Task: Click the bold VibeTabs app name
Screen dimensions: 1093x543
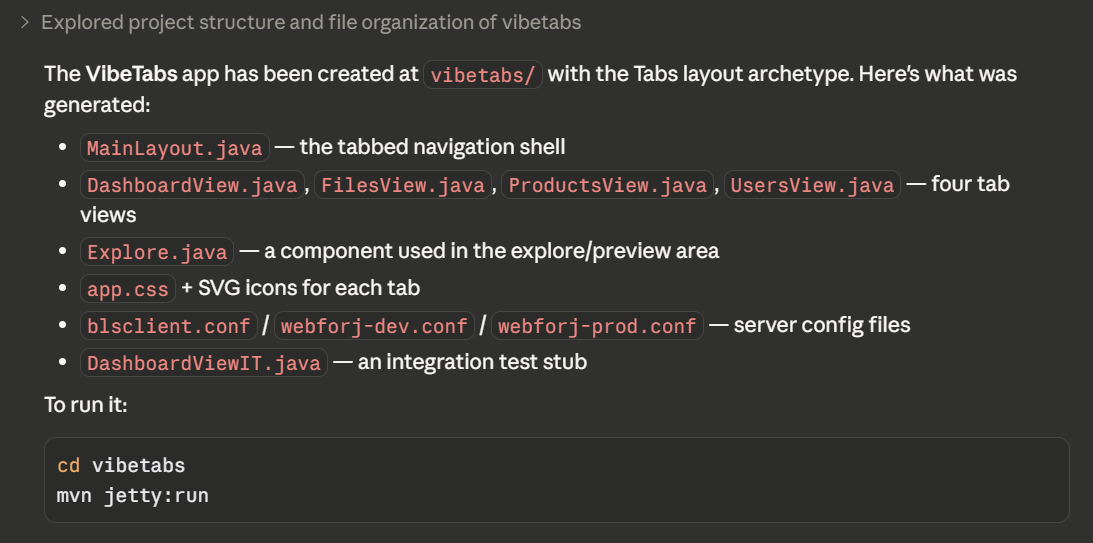Action: click(131, 74)
